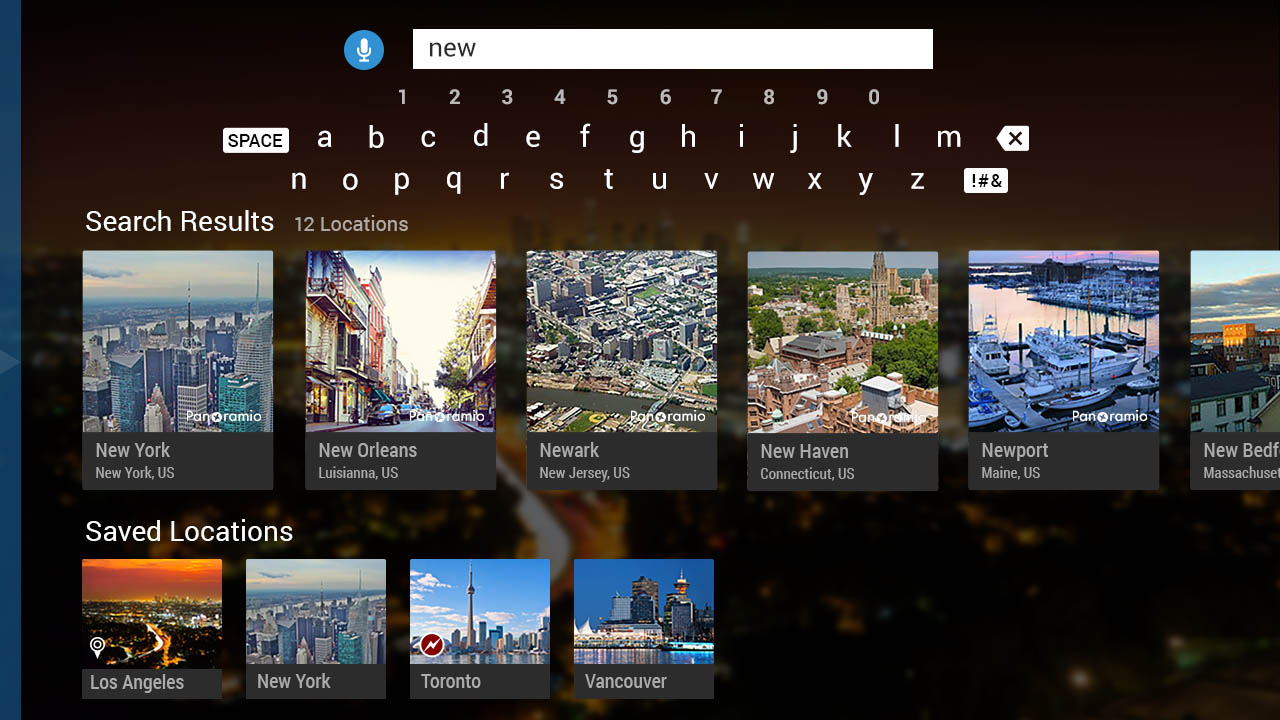Hit the number 8 key
1280x720 pixels.
click(769, 97)
